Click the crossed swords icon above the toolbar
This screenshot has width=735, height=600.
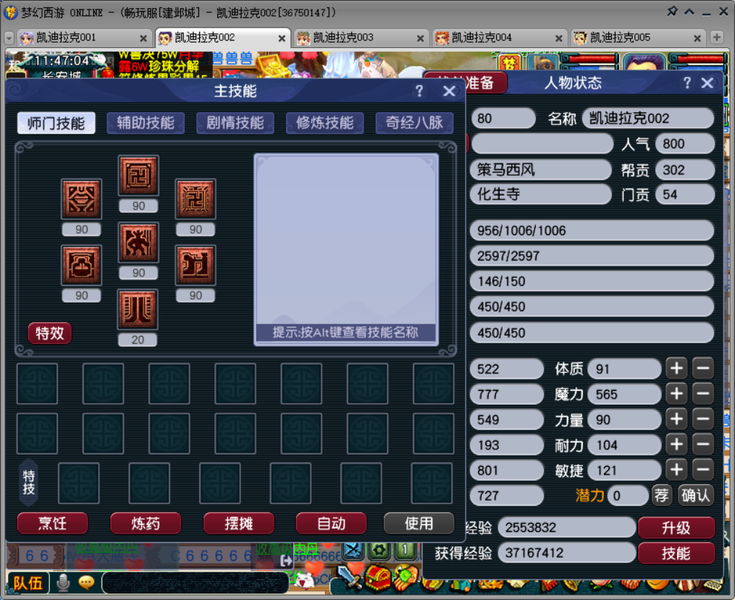coord(352,551)
